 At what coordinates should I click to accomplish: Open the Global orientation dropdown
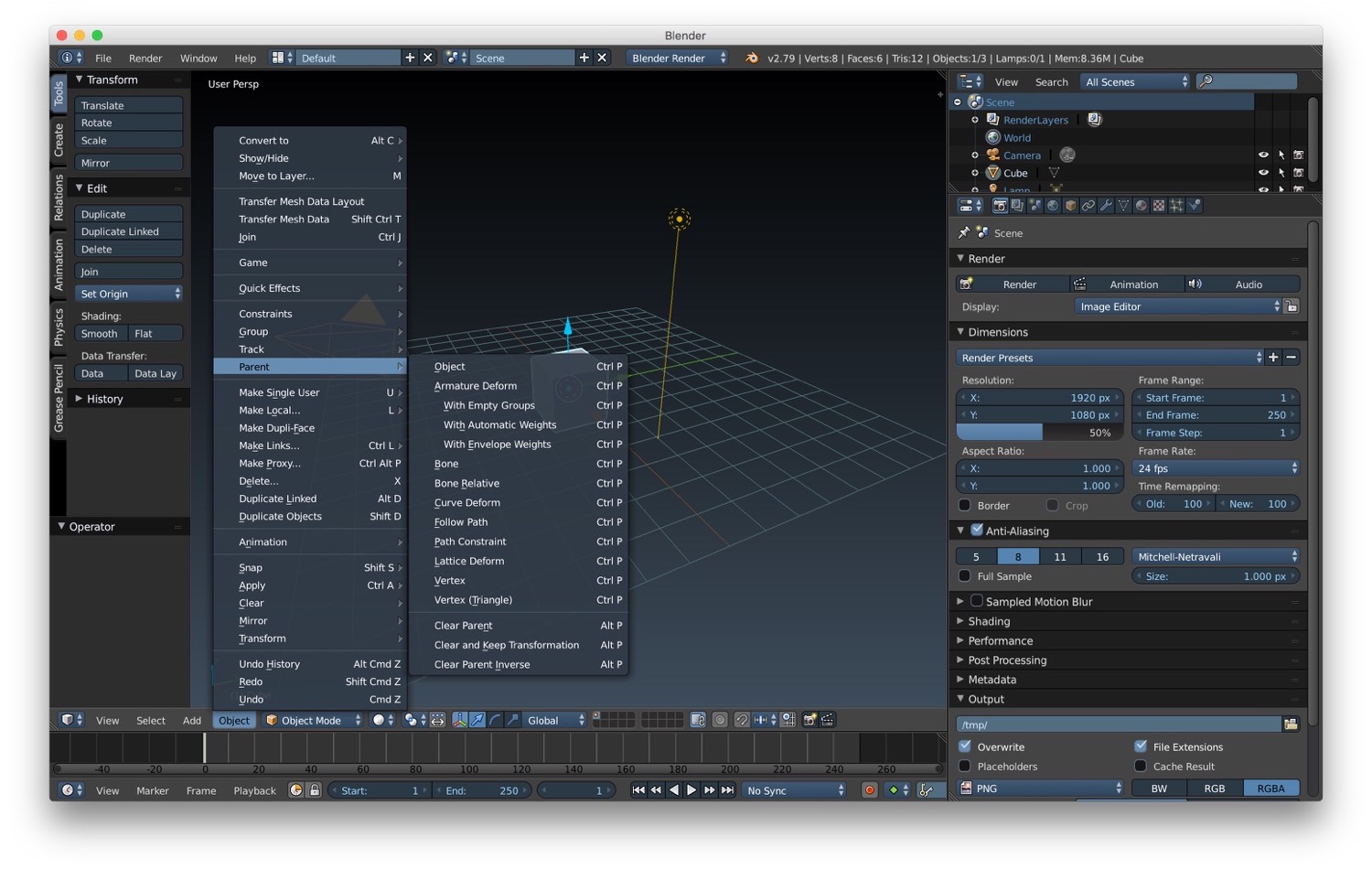click(x=553, y=720)
